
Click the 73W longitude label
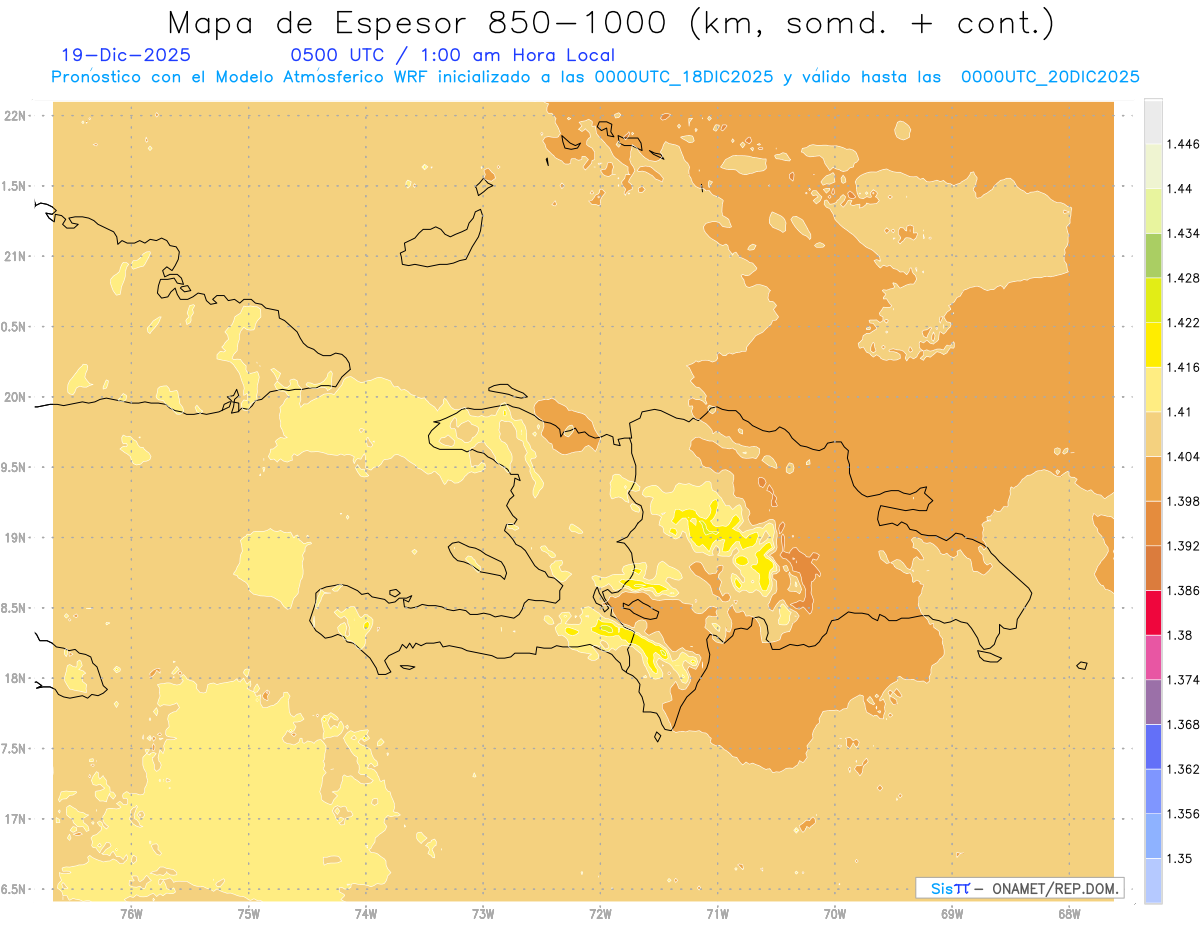pos(483,913)
